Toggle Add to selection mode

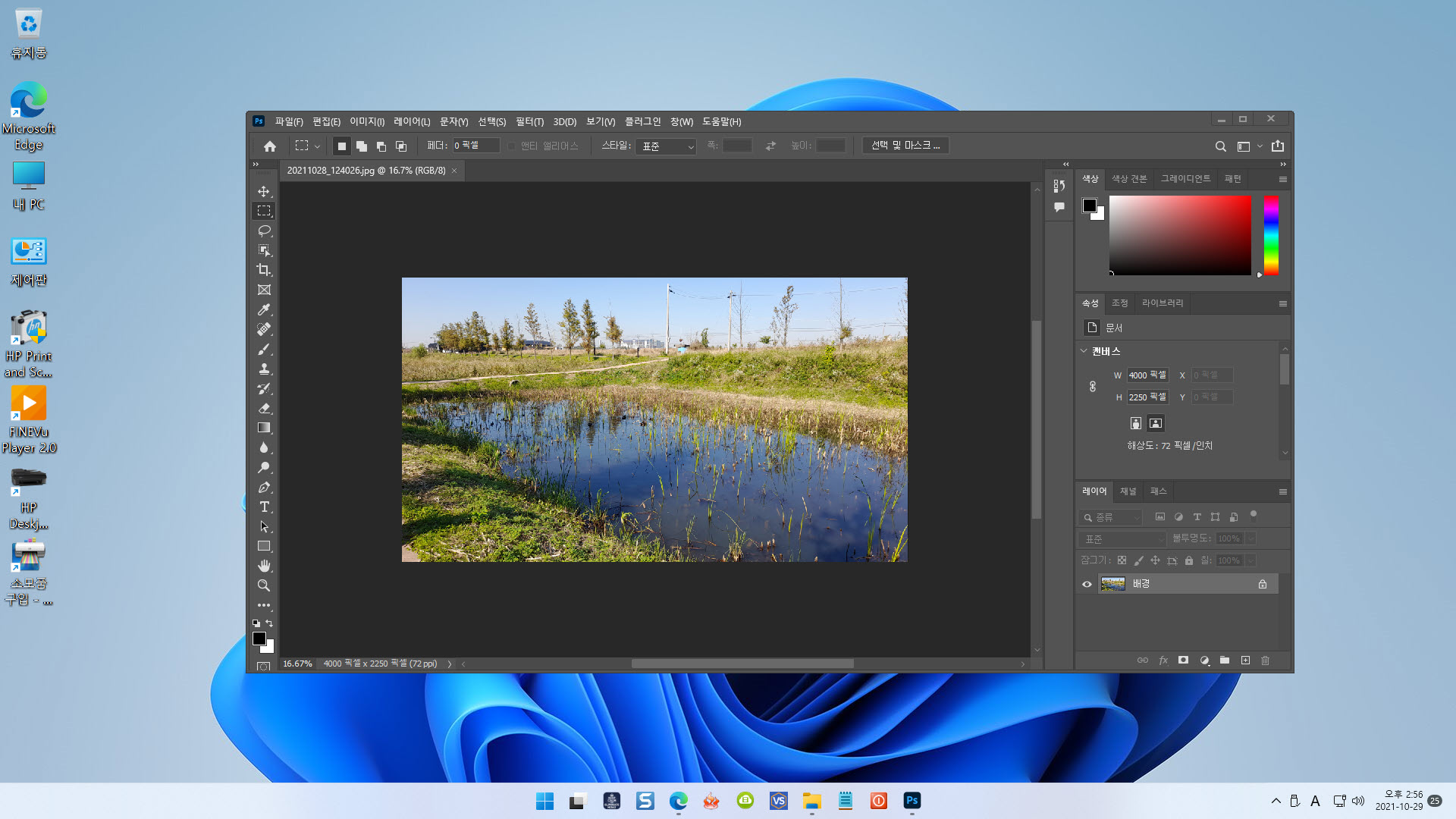[x=362, y=146]
